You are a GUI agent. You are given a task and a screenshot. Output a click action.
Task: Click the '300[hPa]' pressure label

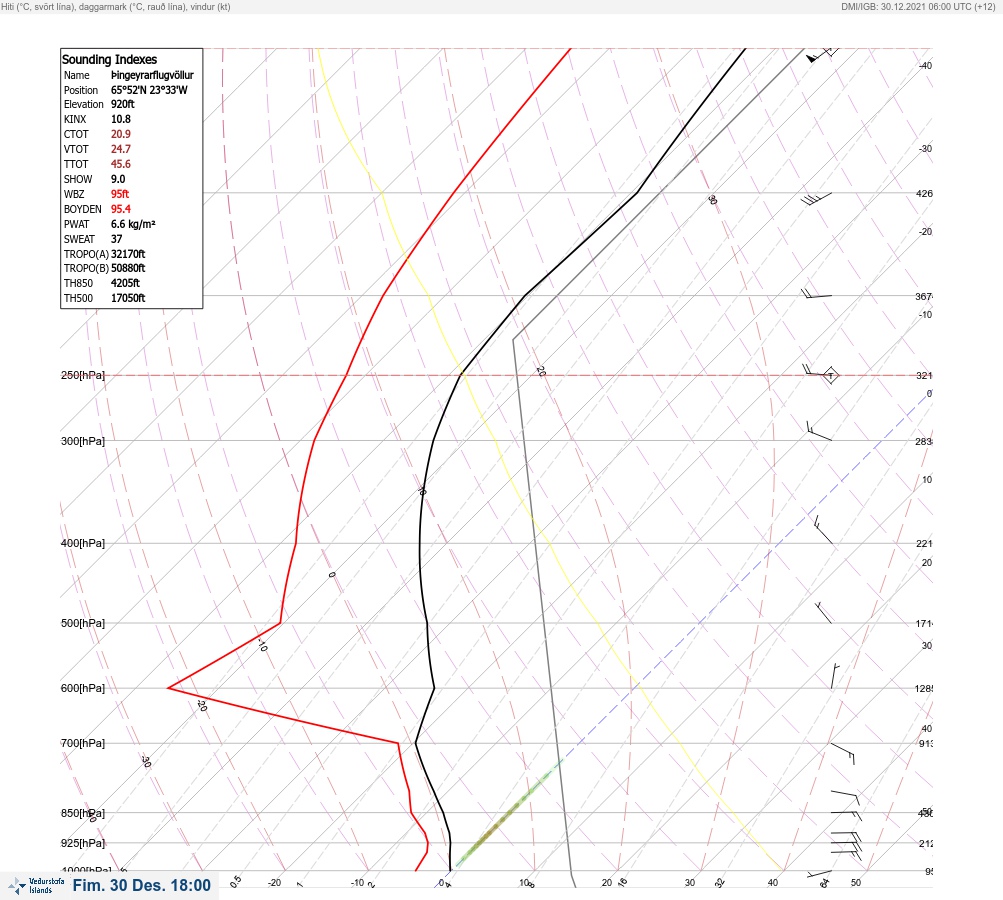(83, 441)
